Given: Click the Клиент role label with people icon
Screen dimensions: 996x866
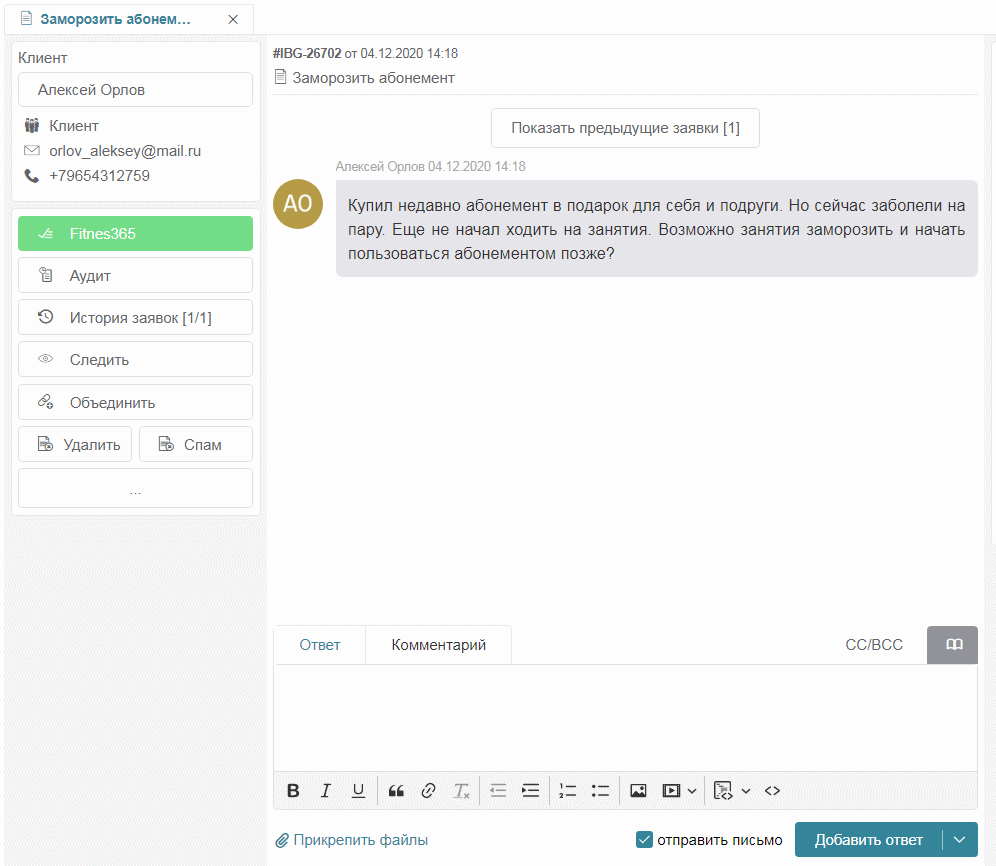Looking at the screenshot, I should pos(62,126).
